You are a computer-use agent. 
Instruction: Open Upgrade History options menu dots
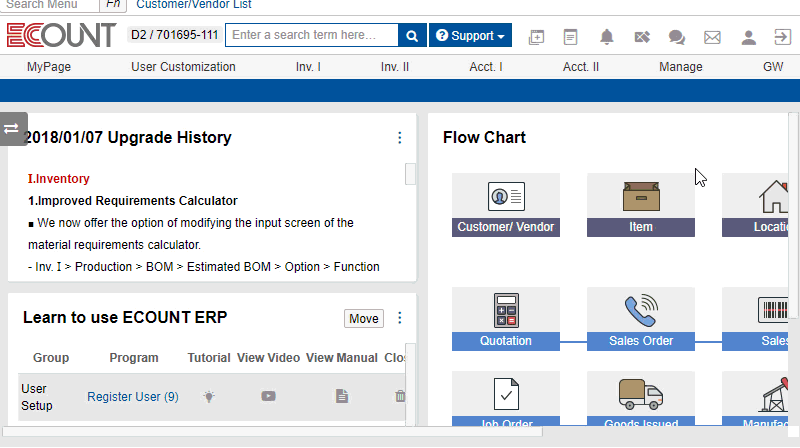point(399,138)
